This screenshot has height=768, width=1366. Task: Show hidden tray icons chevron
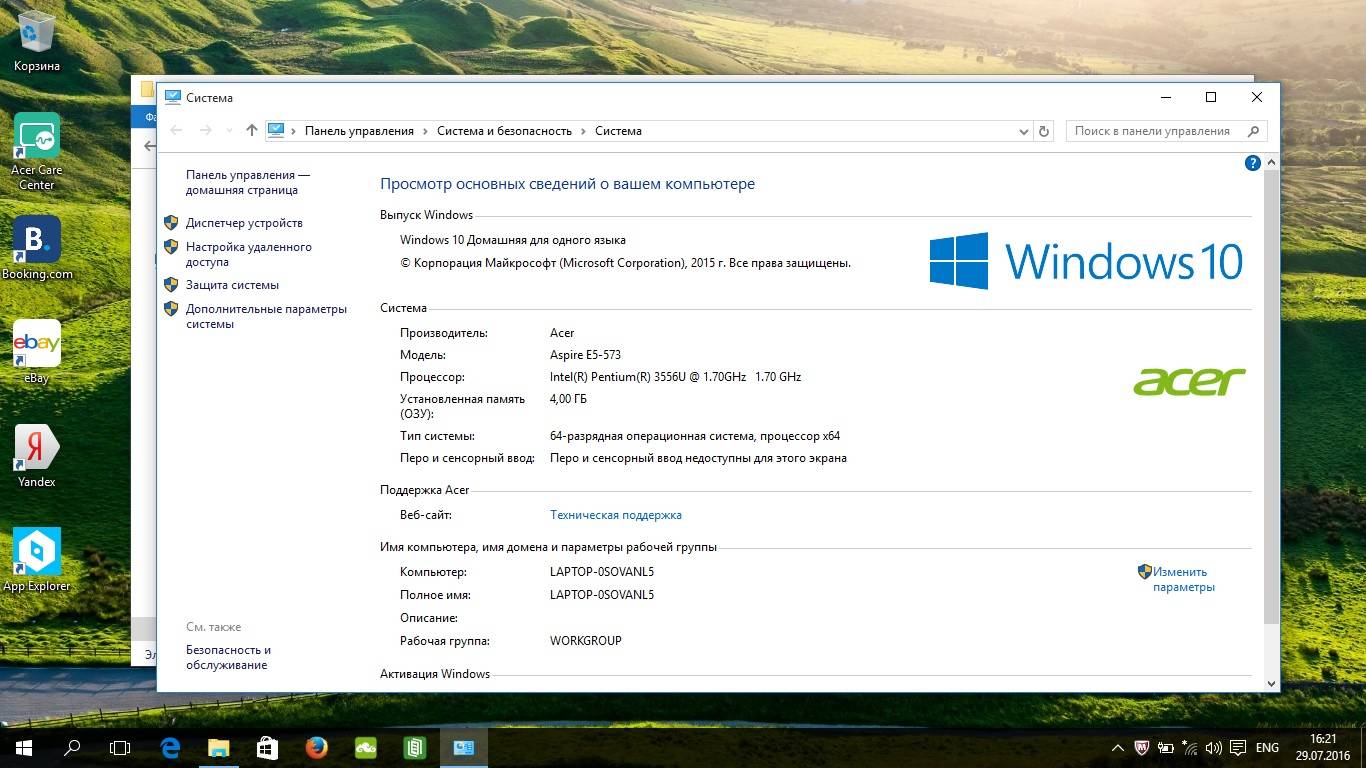point(1118,747)
